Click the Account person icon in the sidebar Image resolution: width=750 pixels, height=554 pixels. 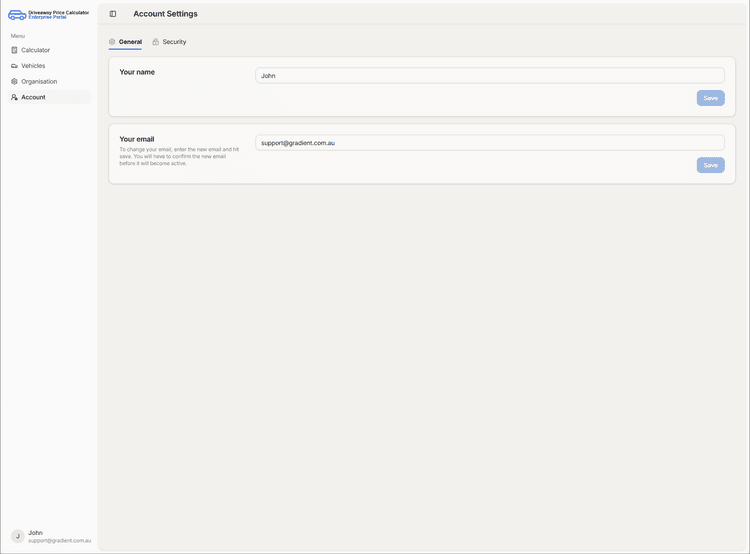tap(14, 97)
